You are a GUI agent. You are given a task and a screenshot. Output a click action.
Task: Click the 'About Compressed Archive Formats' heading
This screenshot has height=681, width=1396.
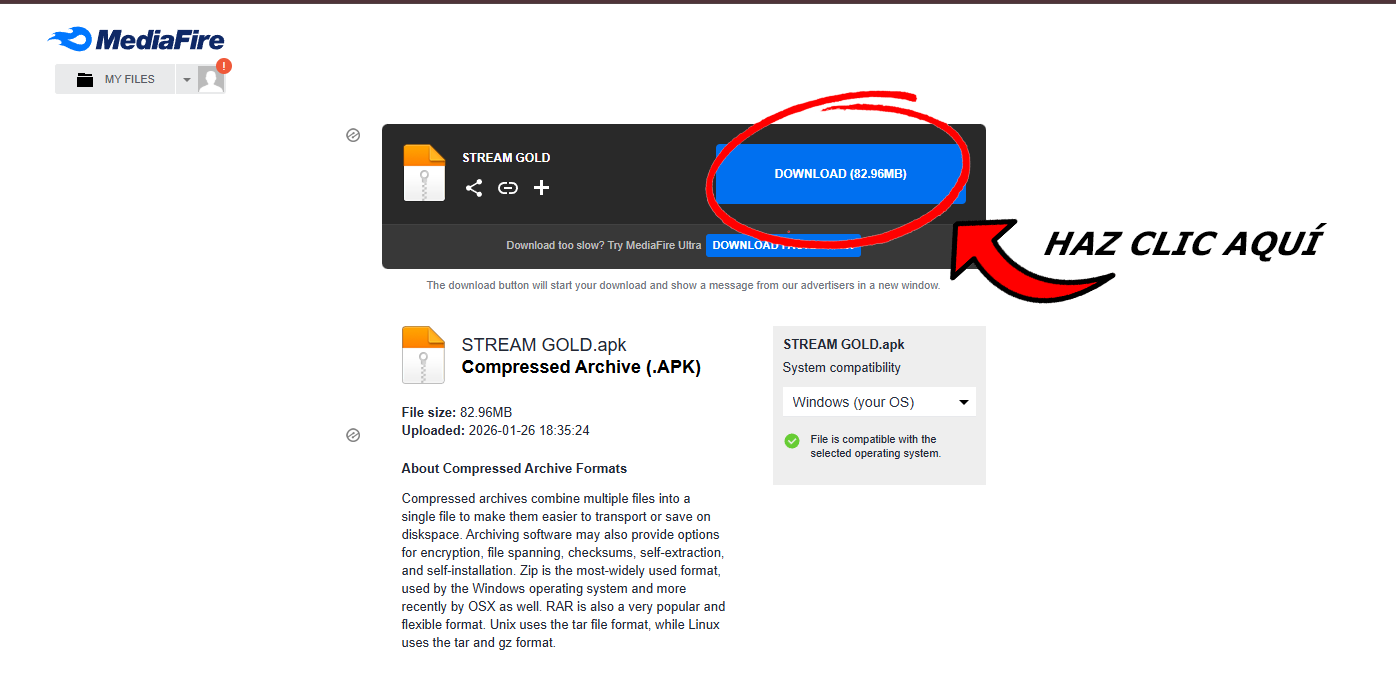514,469
